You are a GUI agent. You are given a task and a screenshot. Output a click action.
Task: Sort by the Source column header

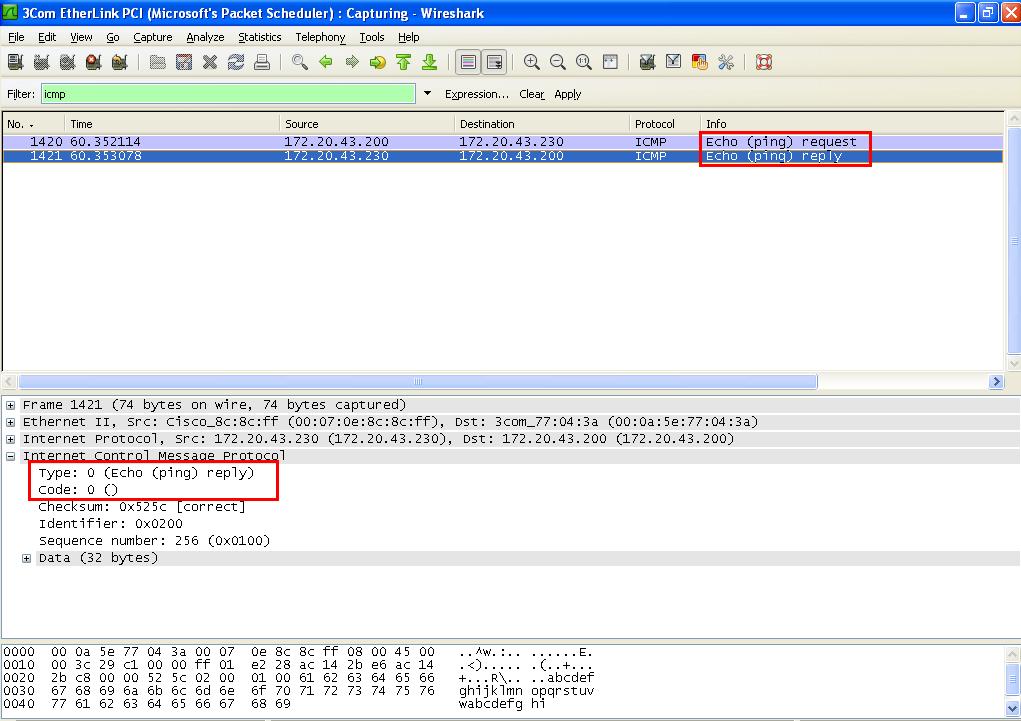click(367, 124)
